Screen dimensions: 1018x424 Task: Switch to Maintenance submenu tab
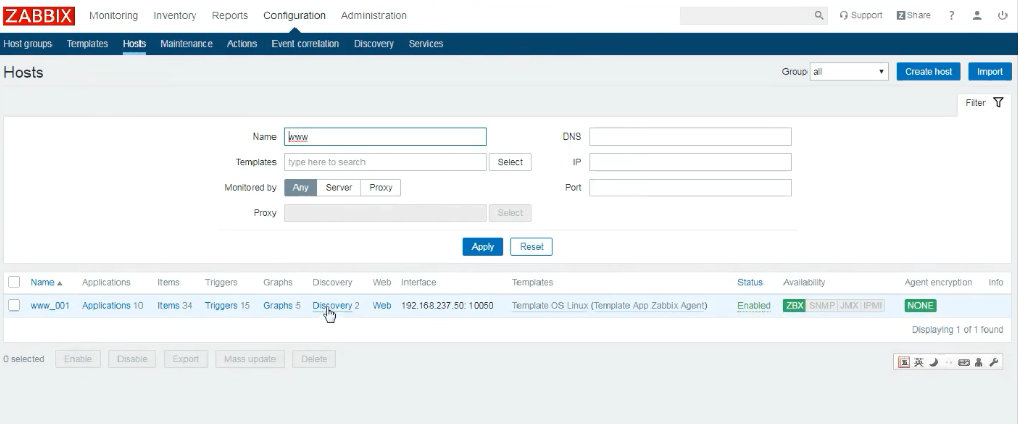186,44
